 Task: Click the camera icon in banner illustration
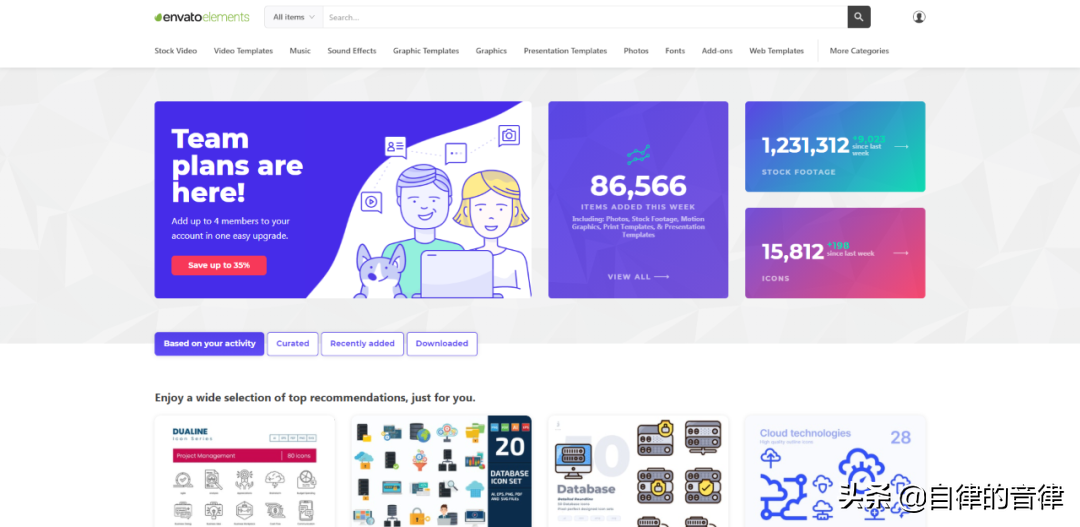click(509, 136)
